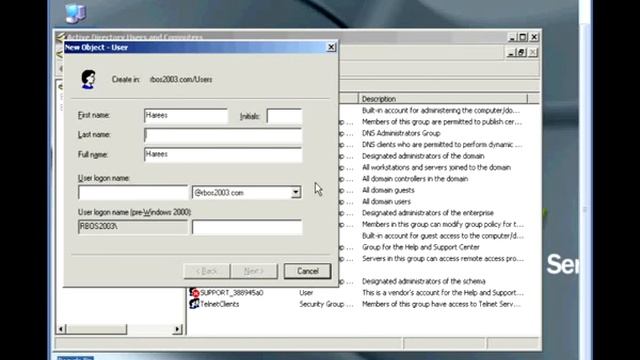
Task: Minimize the Active Directory Users and Computers window
Action: [x=512, y=37]
